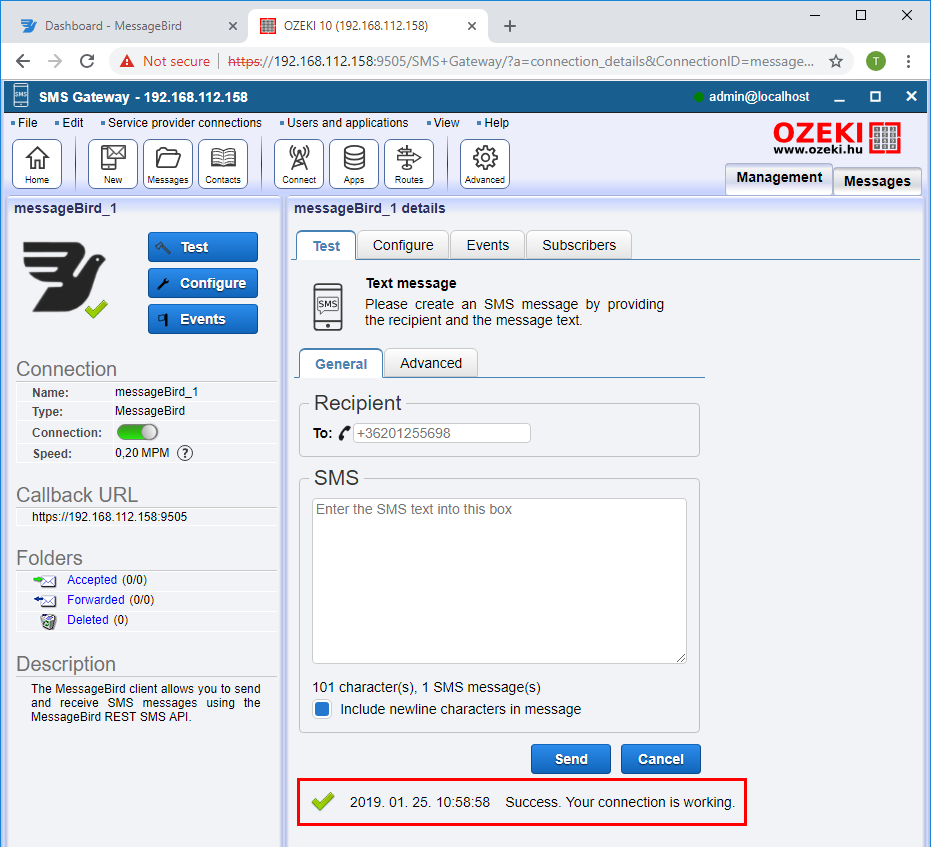Click the success status message text
The width and height of the screenshot is (931, 847).
pos(620,802)
